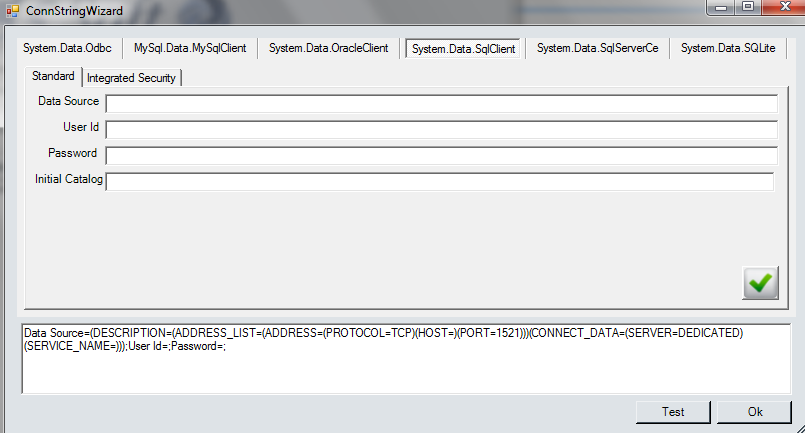Select the Standard sub-tab

[x=53, y=76]
